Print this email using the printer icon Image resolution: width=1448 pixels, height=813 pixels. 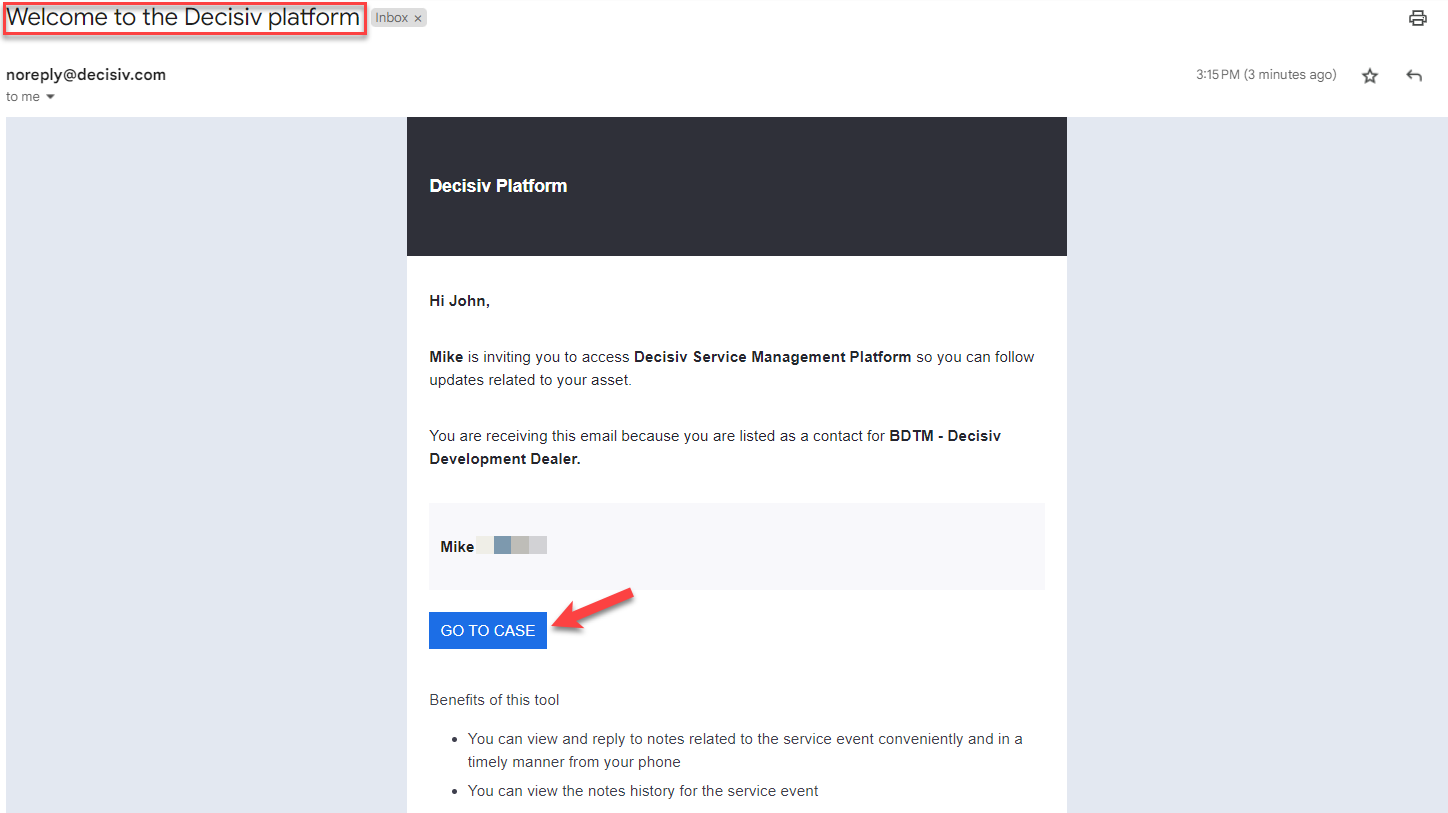1417,18
